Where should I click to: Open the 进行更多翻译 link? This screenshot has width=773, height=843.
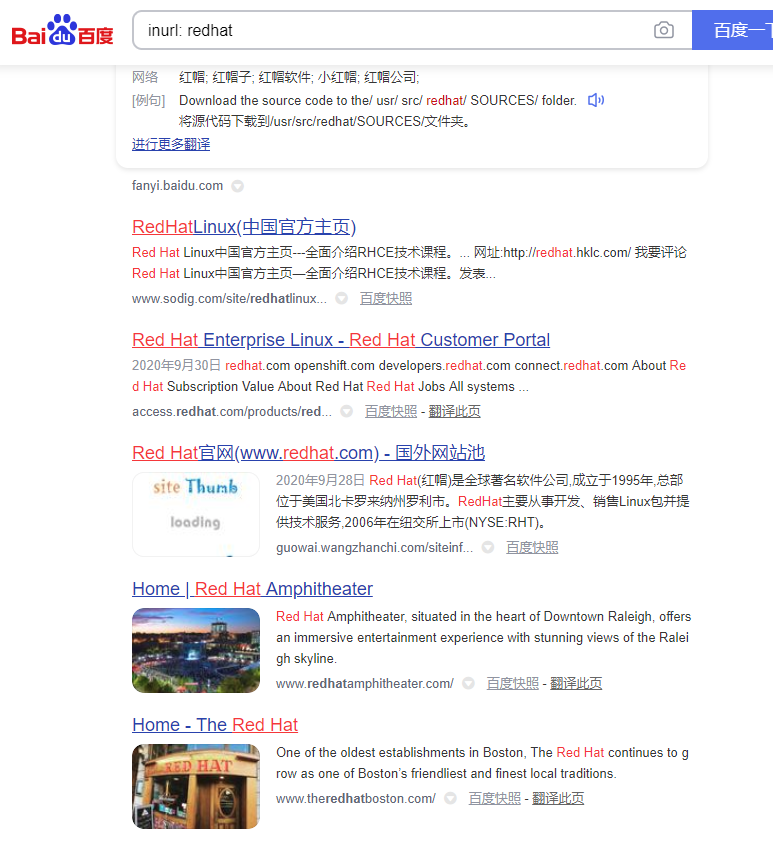(x=171, y=144)
